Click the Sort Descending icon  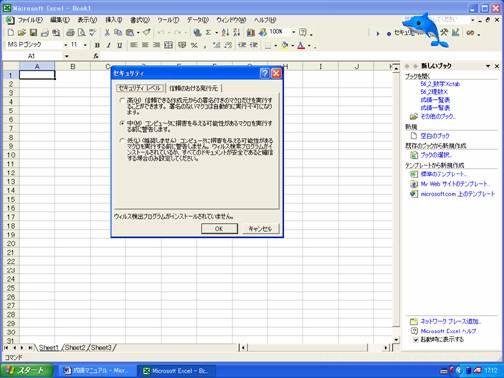237,32
